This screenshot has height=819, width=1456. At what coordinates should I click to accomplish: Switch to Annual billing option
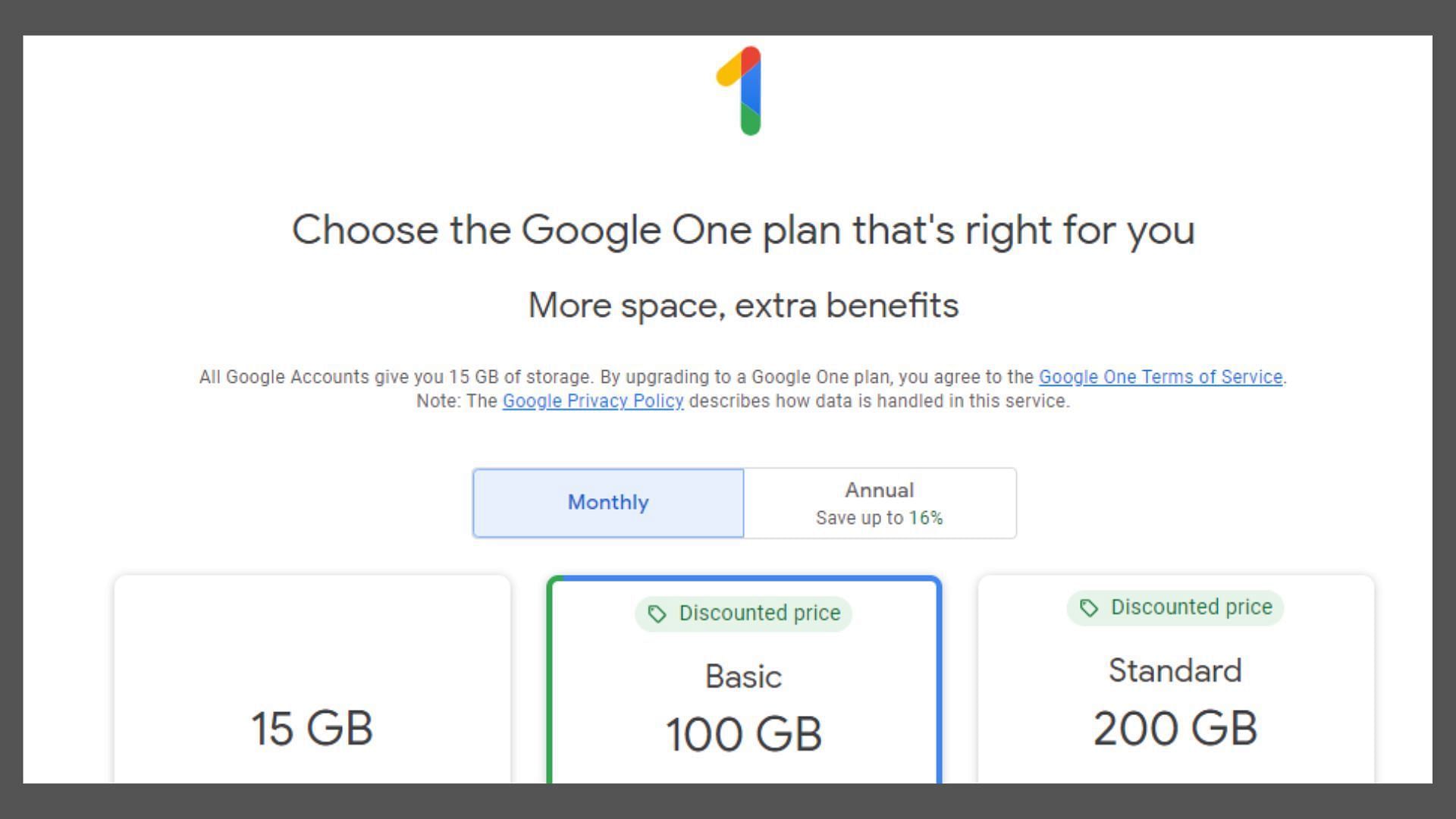[880, 503]
